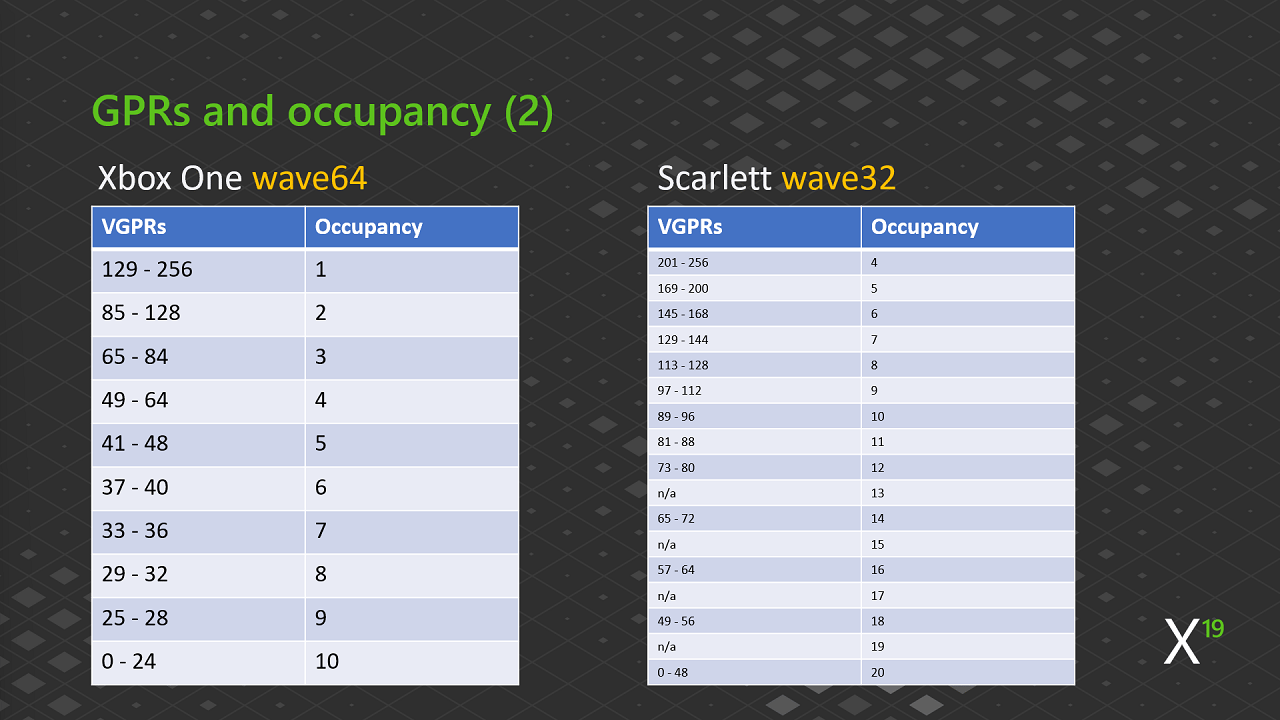
Task: Click the "0 - 48" cell
Action: pos(754,672)
